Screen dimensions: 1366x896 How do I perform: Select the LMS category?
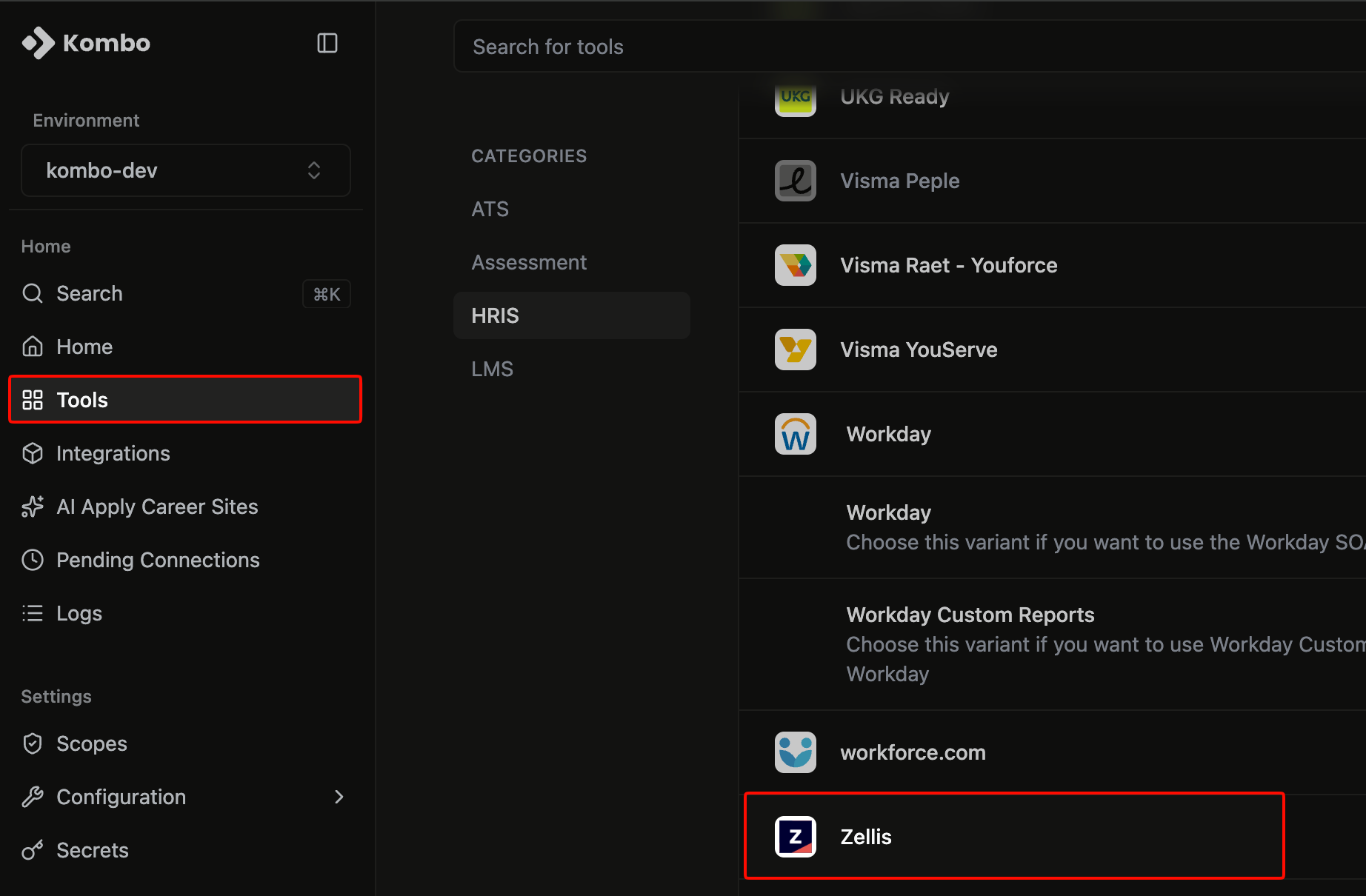[x=572, y=369]
